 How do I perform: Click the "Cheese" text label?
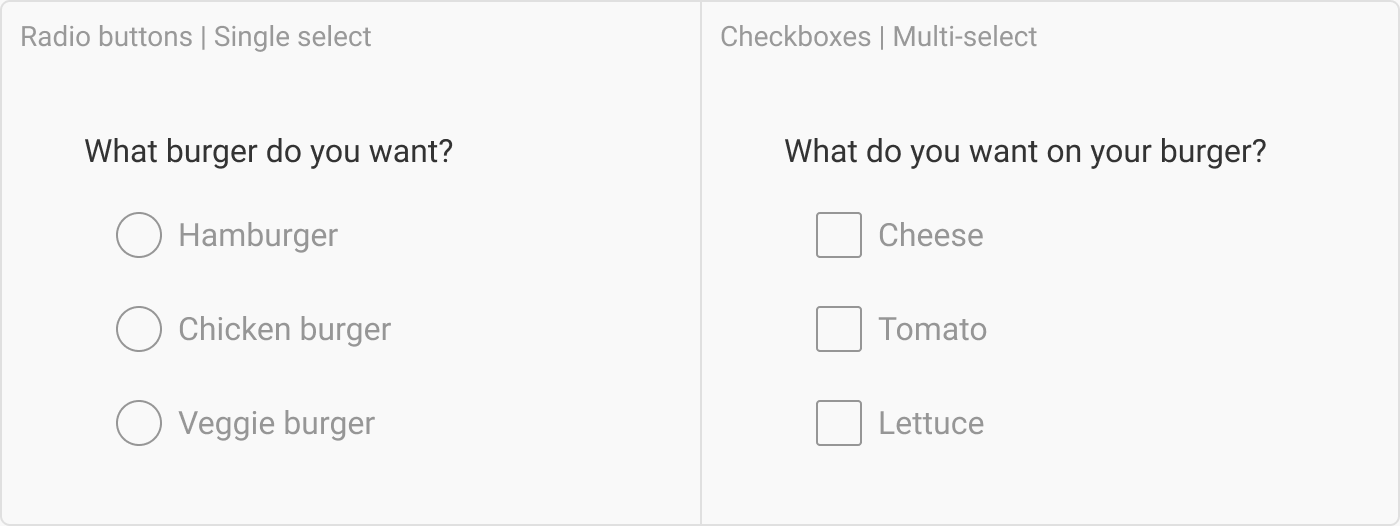930,235
